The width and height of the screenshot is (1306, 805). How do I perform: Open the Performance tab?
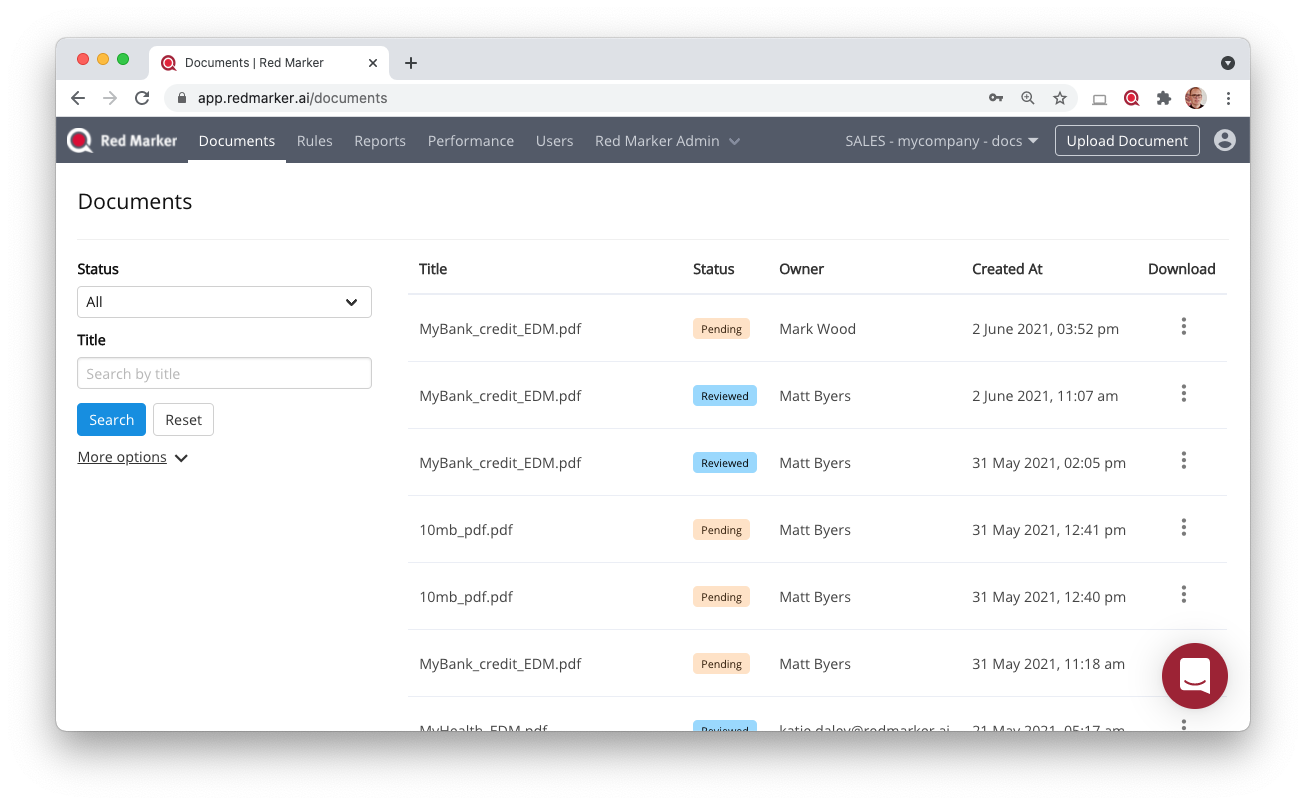[471, 141]
